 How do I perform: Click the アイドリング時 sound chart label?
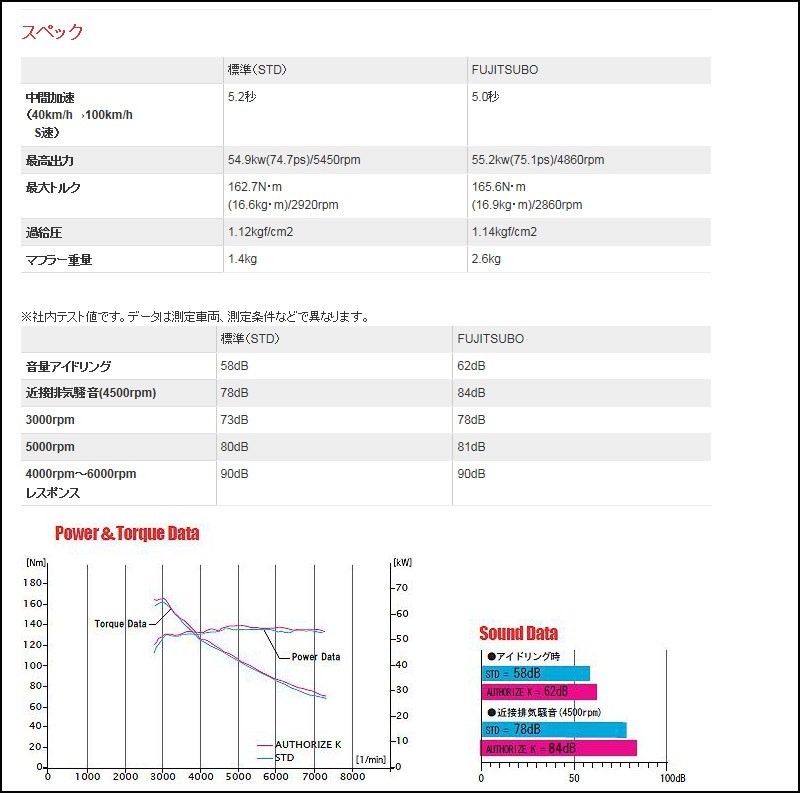point(523,657)
